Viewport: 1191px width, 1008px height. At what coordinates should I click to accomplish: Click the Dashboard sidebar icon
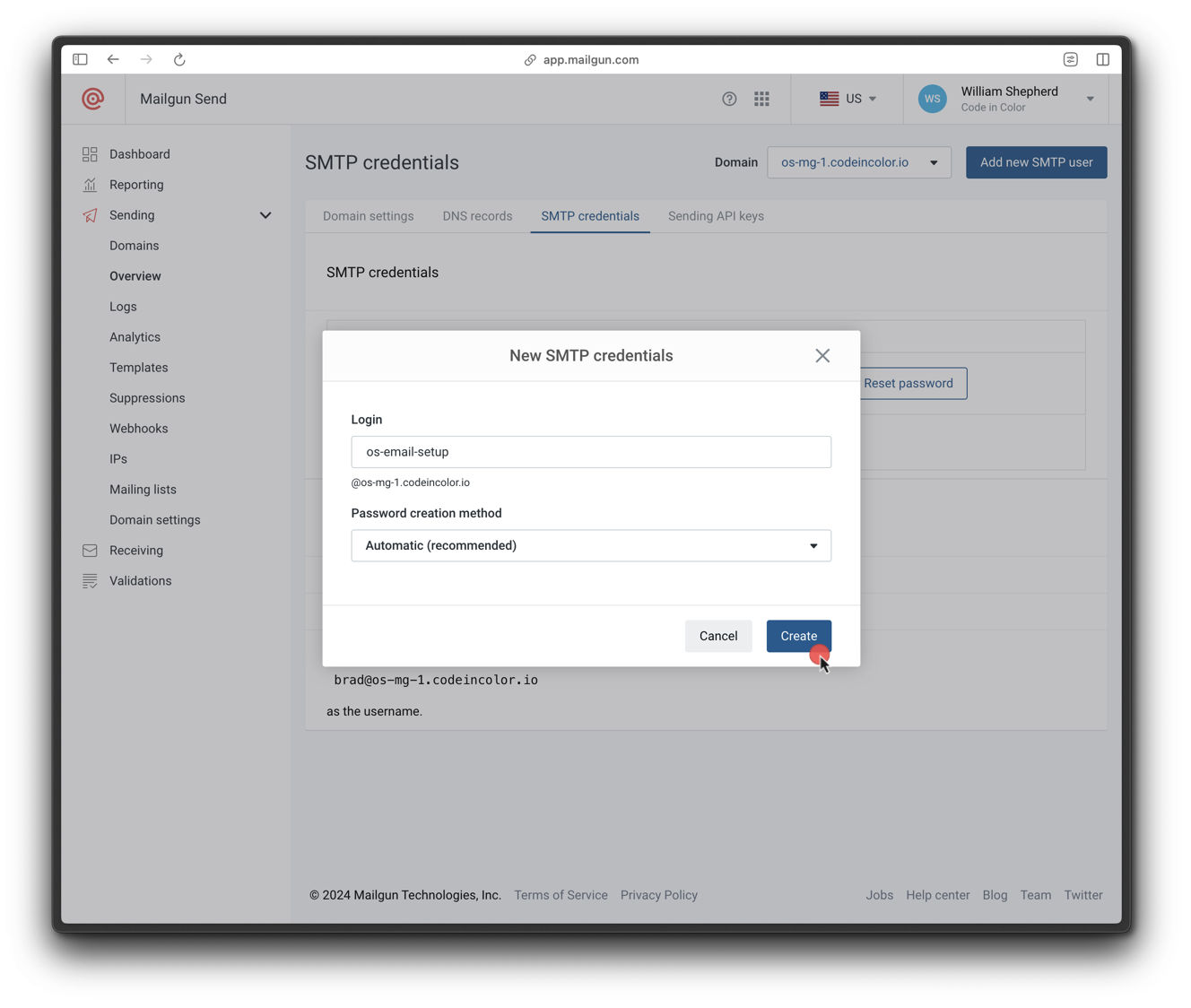click(x=90, y=154)
